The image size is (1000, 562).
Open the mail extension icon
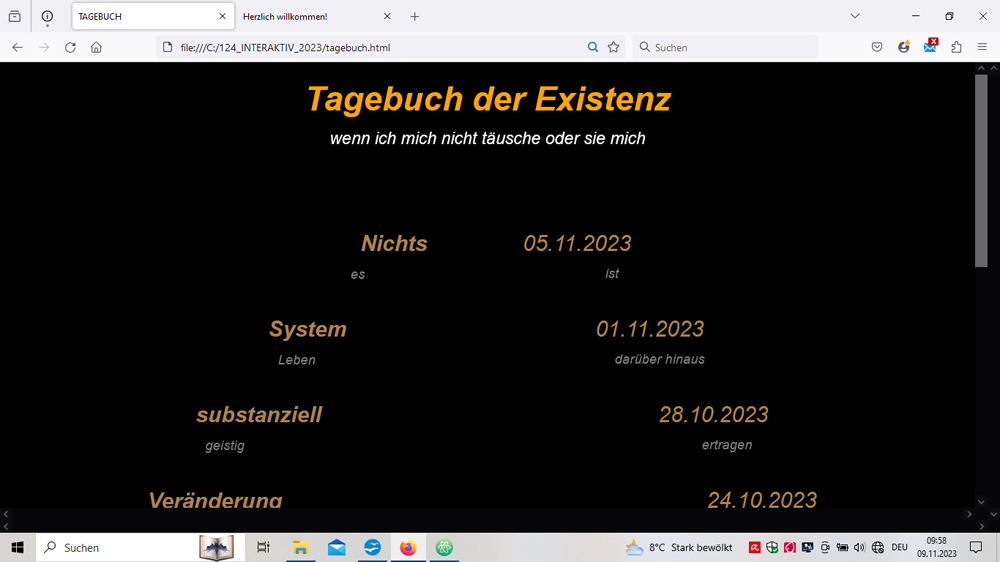pyautogui.click(x=930, y=46)
